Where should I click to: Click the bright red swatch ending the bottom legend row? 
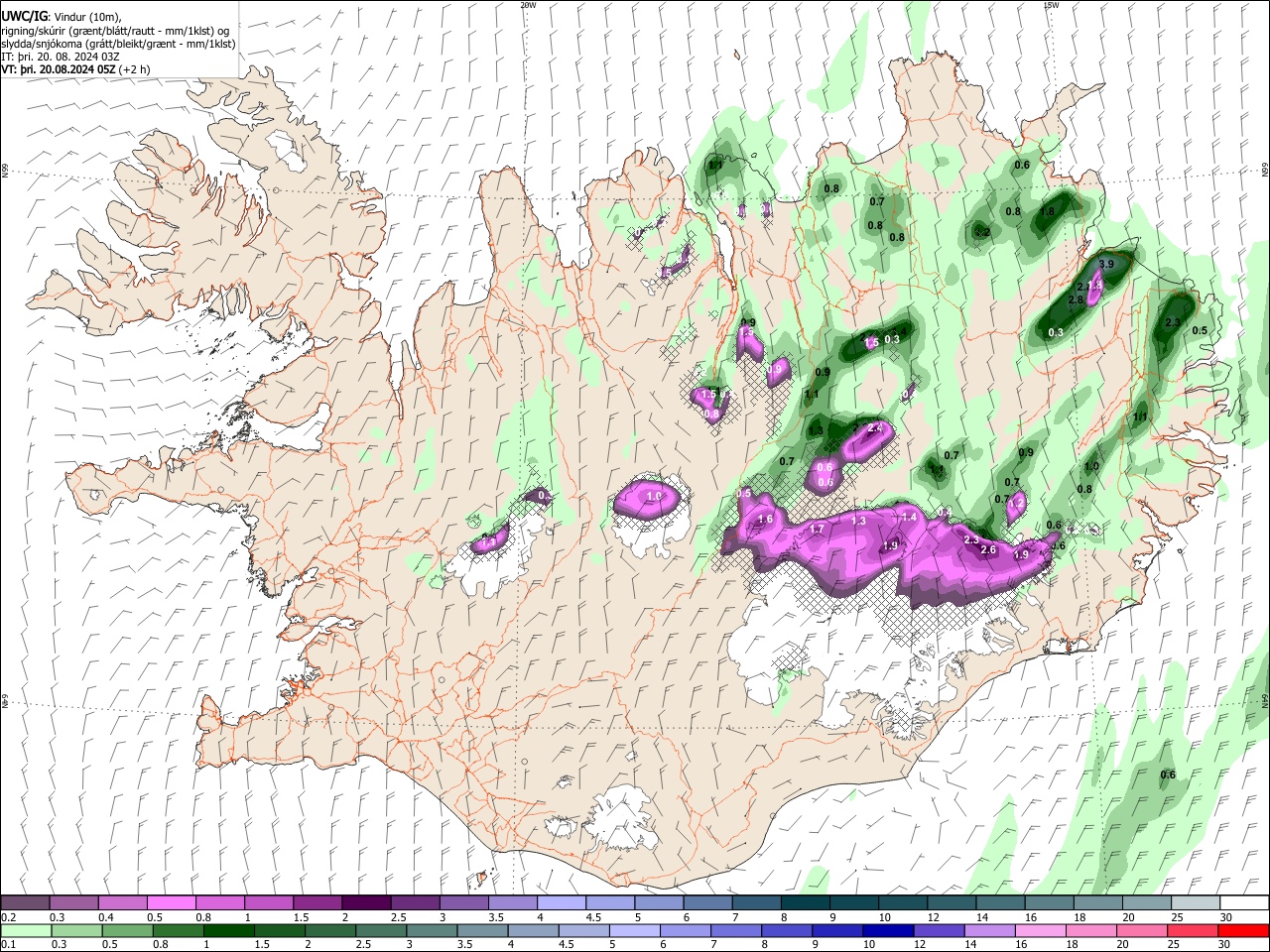pos(1244,930)
